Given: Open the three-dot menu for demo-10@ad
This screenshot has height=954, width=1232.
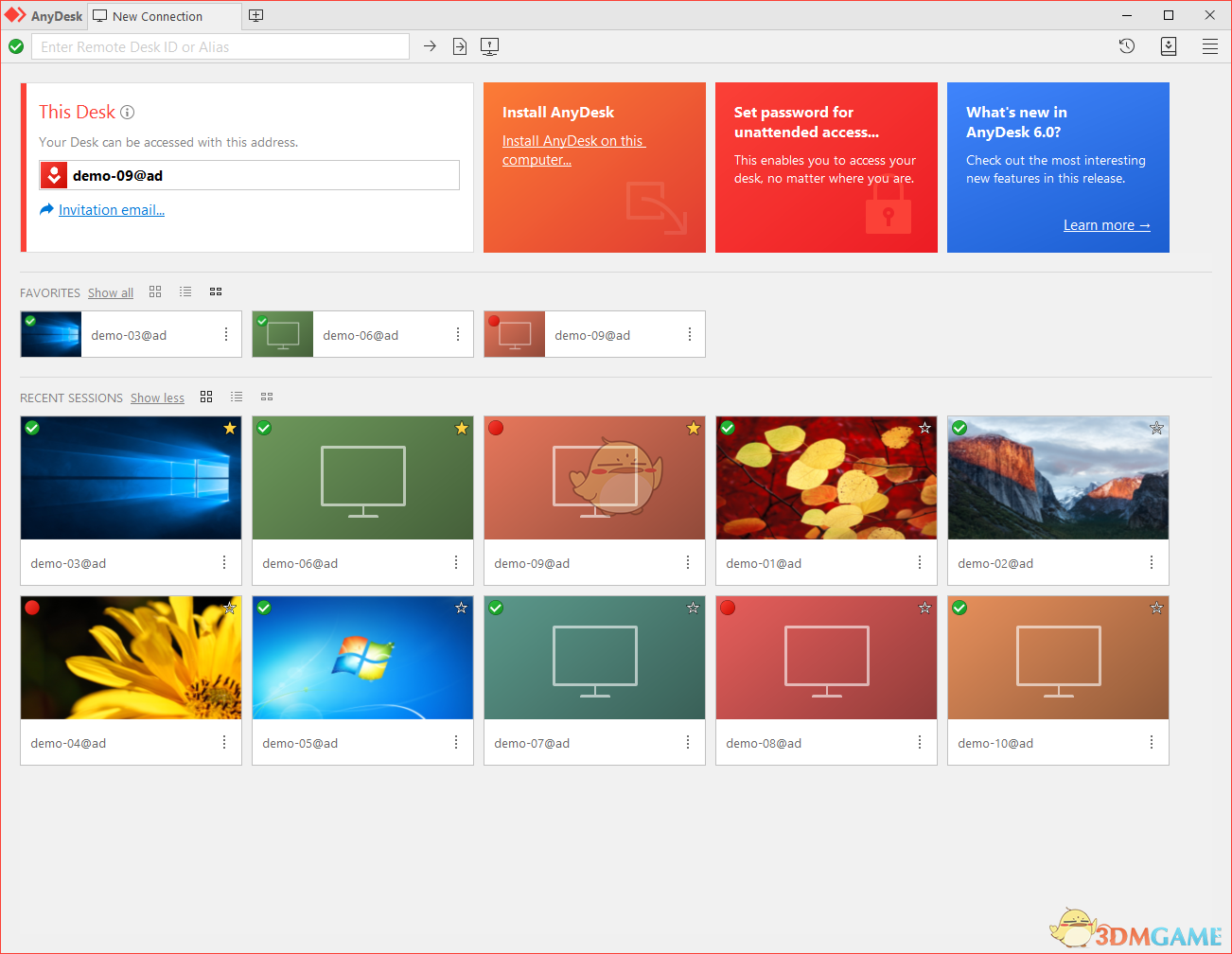Looking at the screenshot, I should coord(1152,743).
